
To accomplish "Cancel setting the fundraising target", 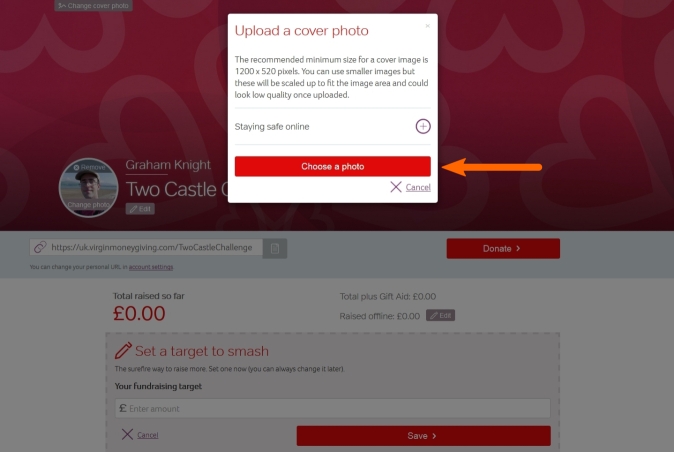I will (147, 435).
